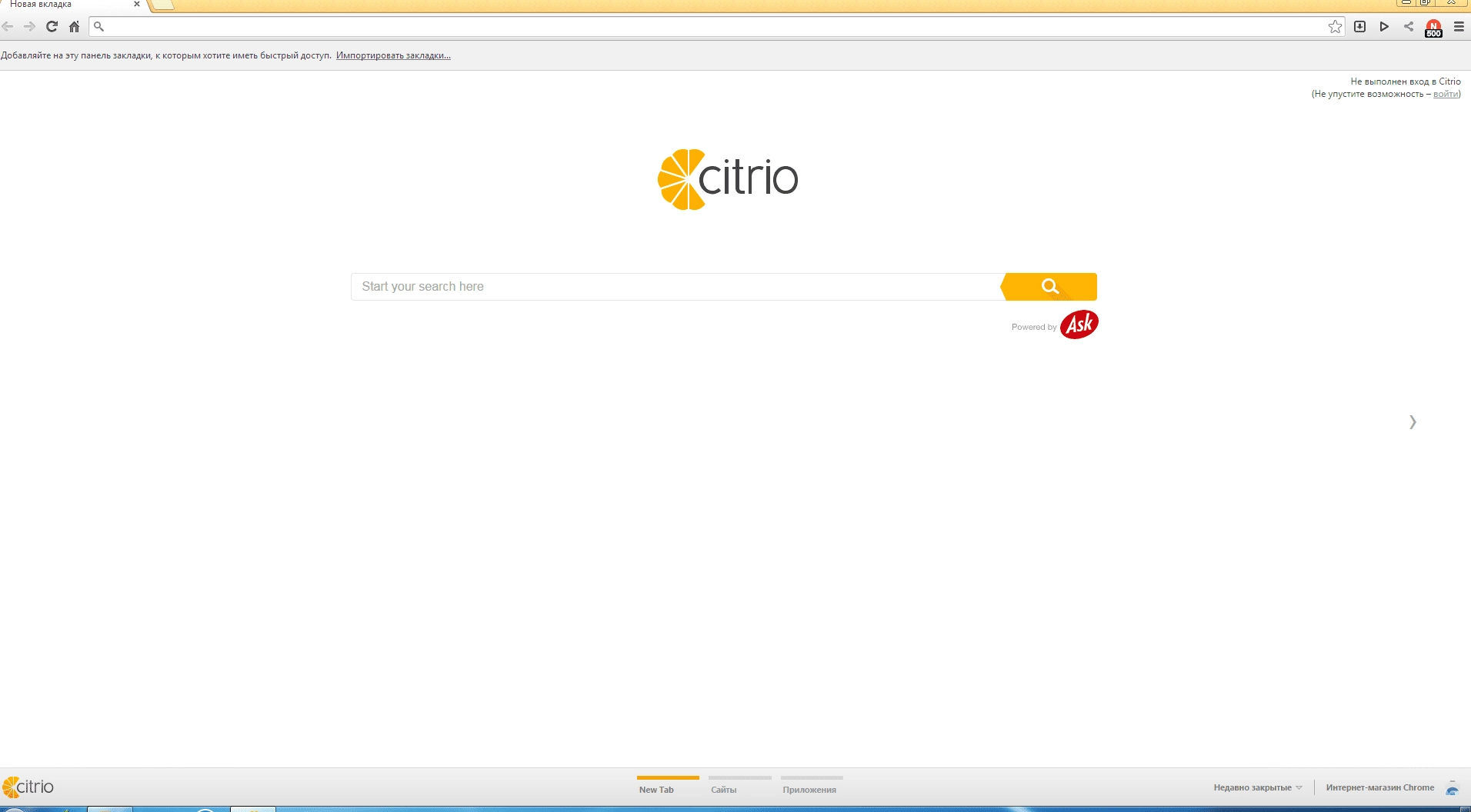Expand the Недавно закрытые dropdown
This screenshot has height=812, width=1471.
[x=1258, y=787]
